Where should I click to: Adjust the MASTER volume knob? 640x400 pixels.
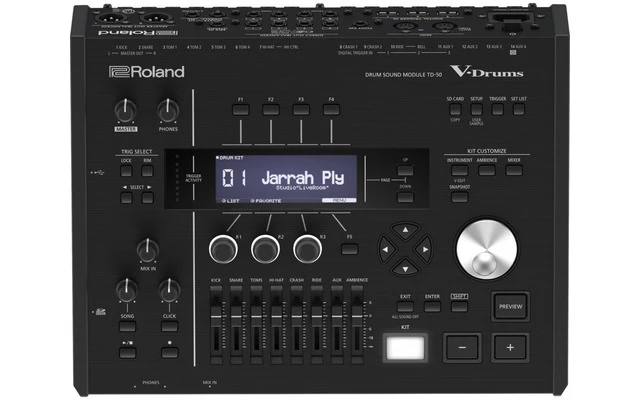click(126, 111)
